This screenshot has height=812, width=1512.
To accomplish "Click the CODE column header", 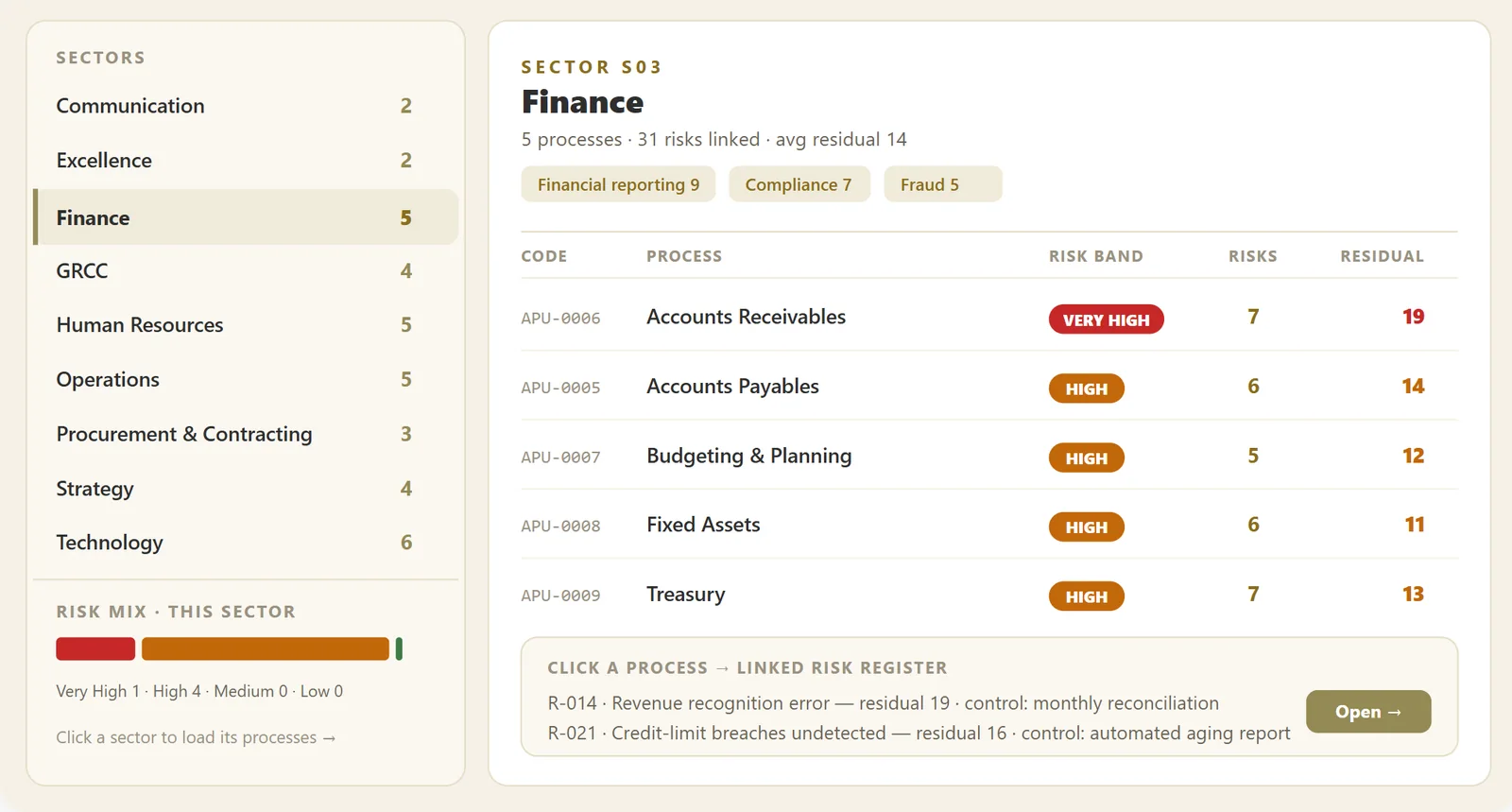I will point(544,256).
